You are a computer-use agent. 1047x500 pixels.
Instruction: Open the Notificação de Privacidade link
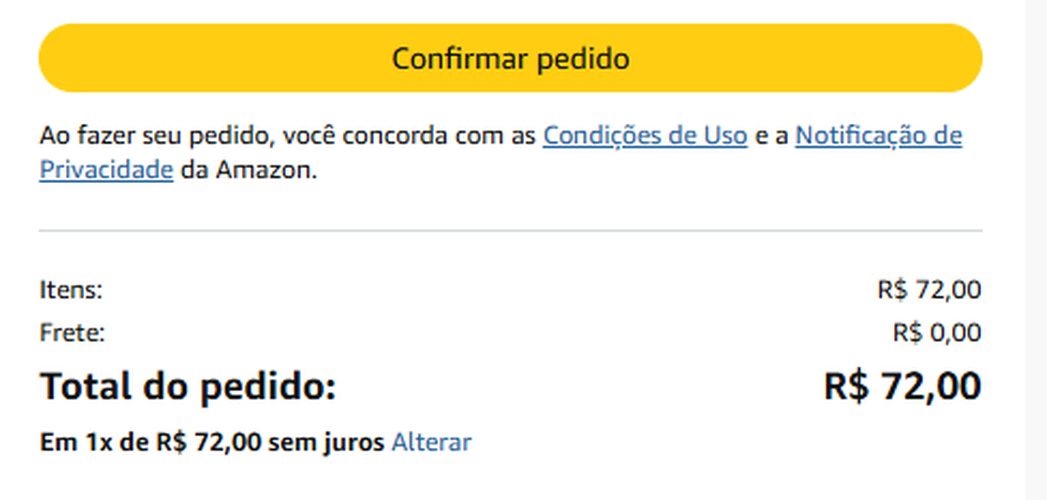(x=878, y=135)
